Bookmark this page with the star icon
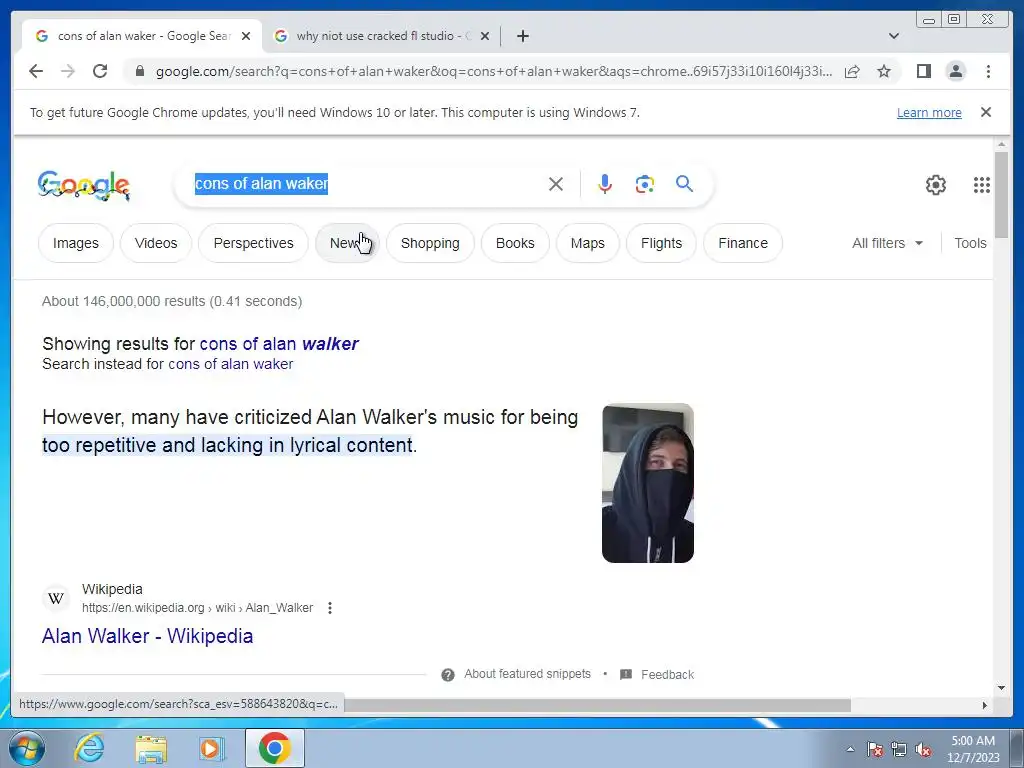1024x768 pixels. 884,71
